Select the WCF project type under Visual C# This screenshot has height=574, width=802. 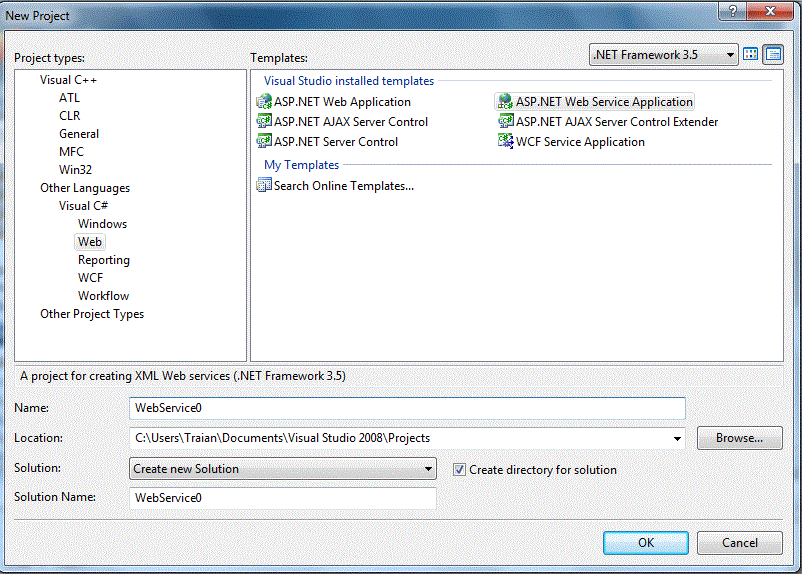(x=91, y=278)
